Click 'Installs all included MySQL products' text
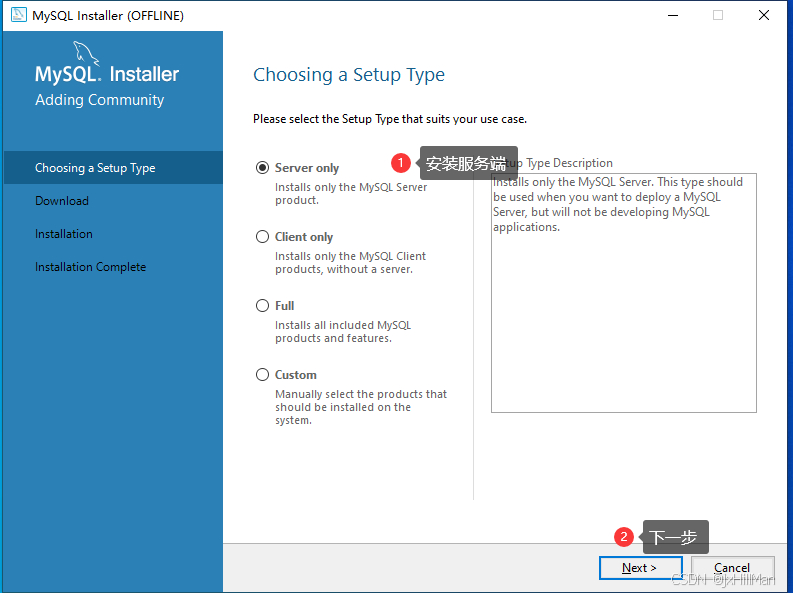793x593 pixels. point(343,332)
